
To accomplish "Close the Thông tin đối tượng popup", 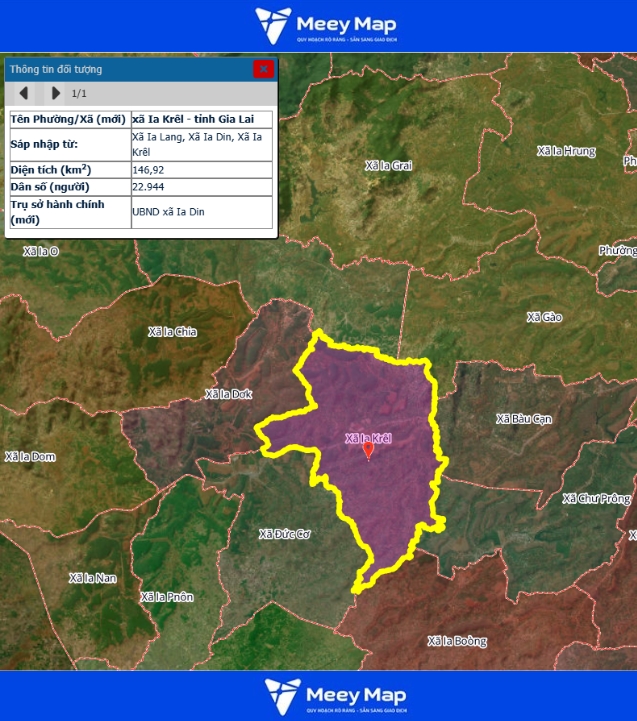I will pyautogui.click(x=263, y=69).
